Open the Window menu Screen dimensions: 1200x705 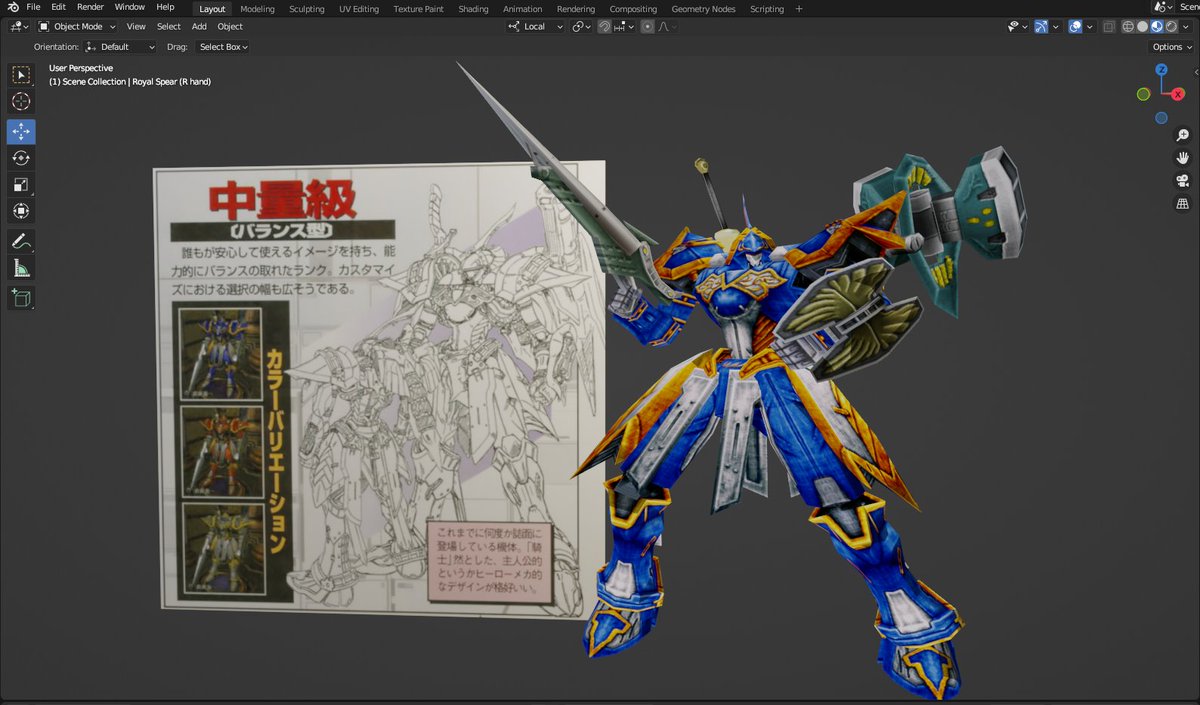(129, 8)
